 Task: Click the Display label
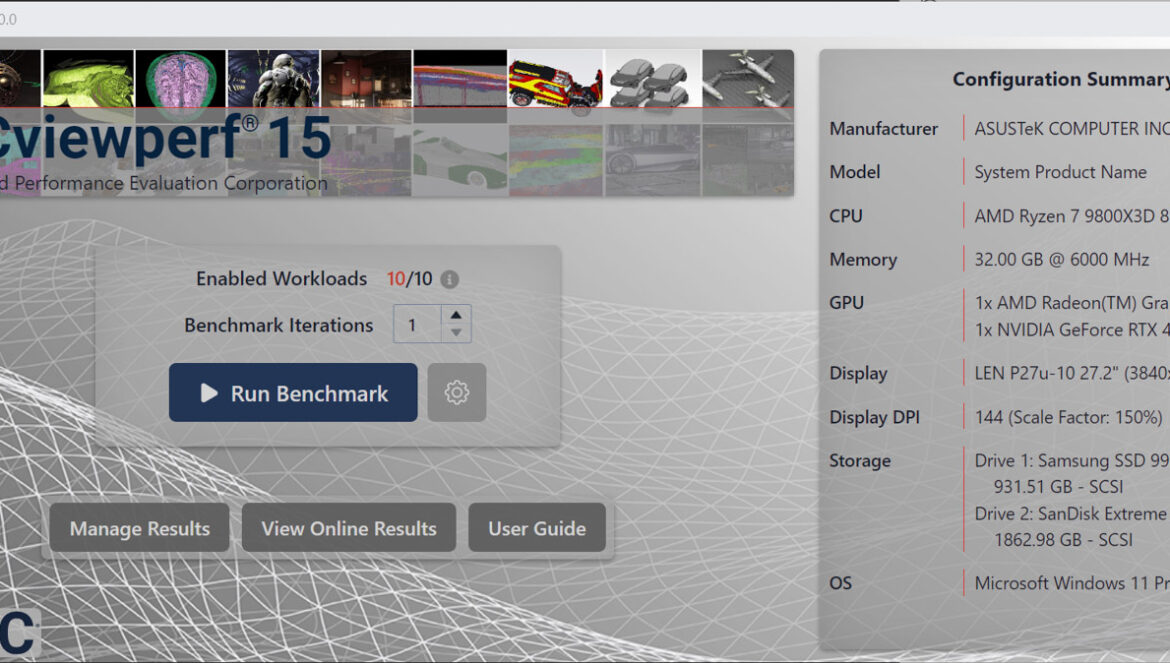click(858, 373)
